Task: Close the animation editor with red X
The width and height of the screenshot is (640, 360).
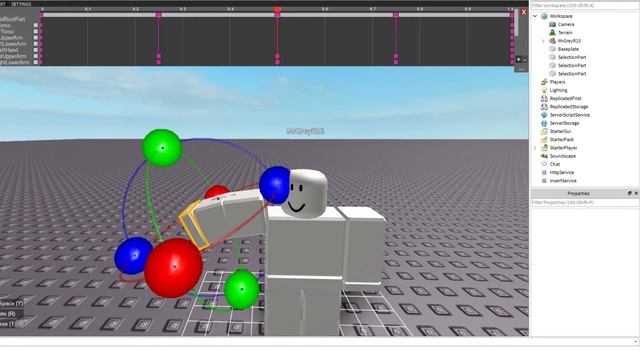Action: coord(524,12)
